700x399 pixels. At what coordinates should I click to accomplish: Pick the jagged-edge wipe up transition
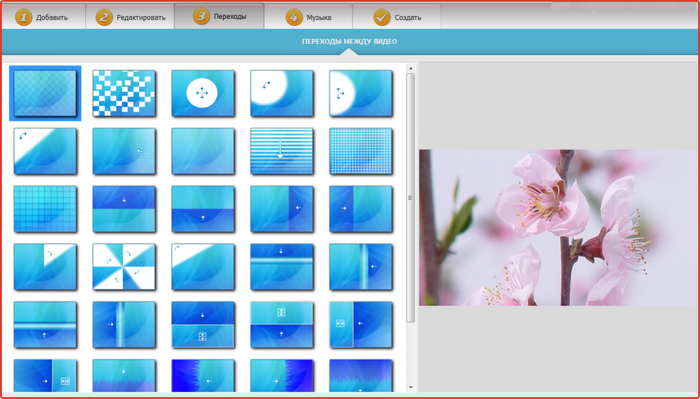tap(361, 376)
